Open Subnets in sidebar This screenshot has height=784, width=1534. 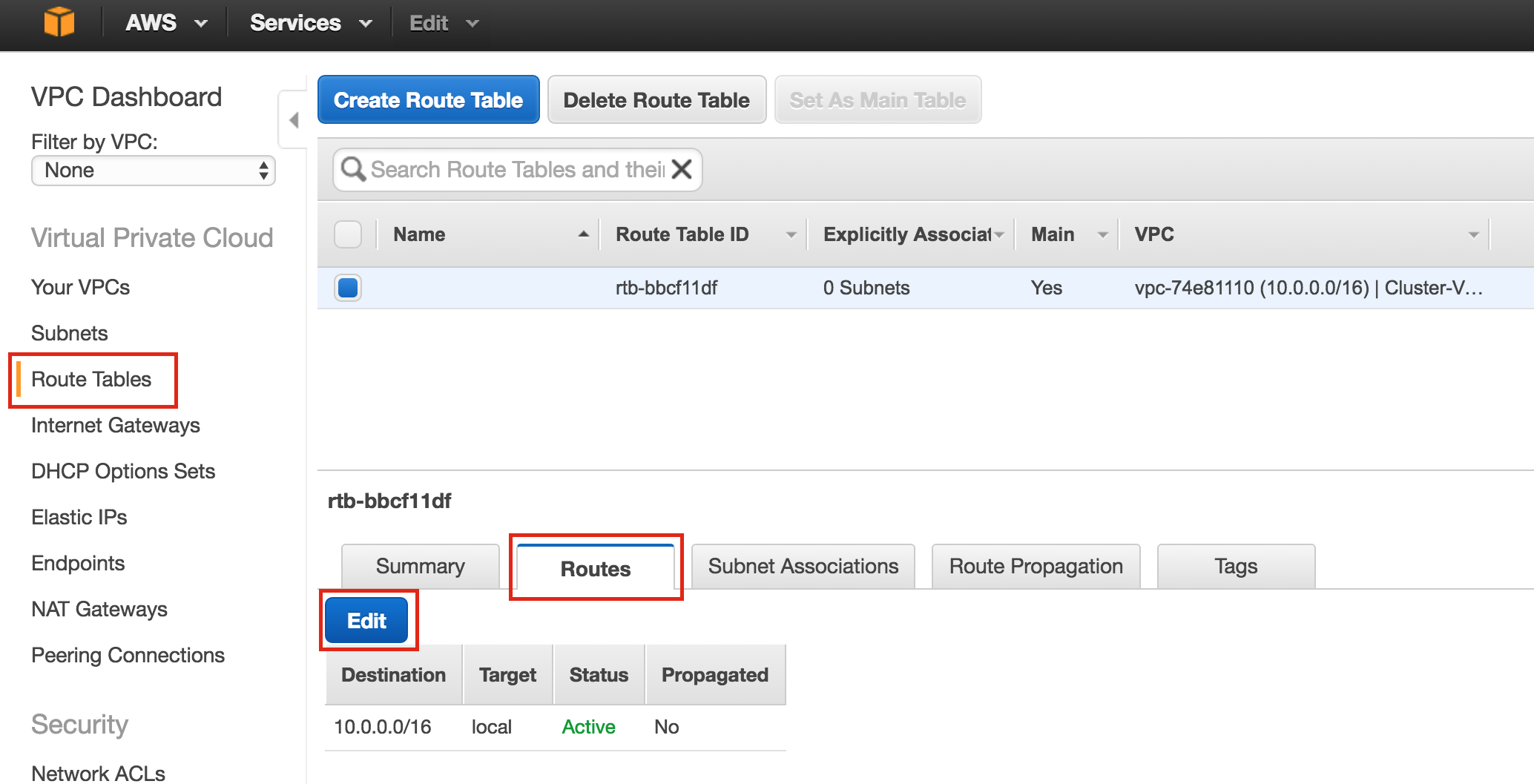[x=70, y=333]
